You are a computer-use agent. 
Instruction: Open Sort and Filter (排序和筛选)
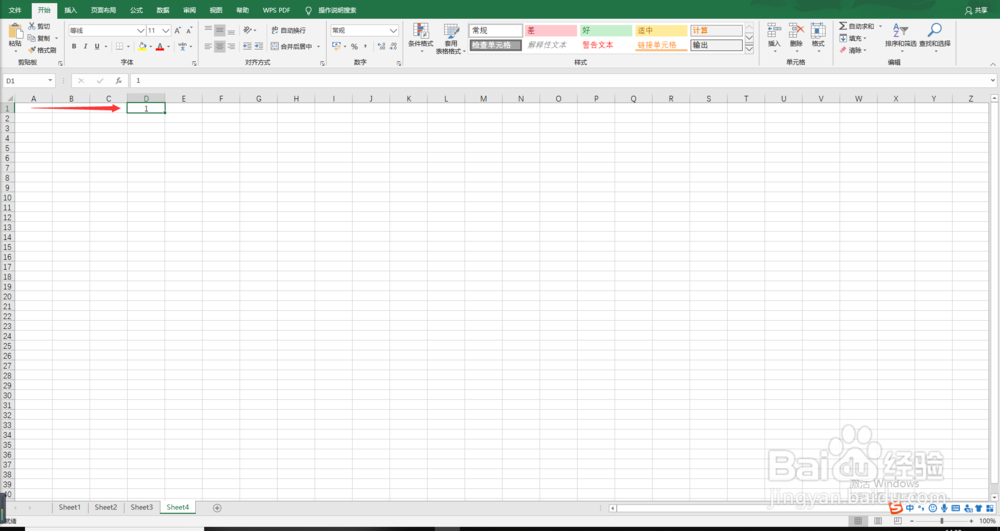[x=901, y=38]
